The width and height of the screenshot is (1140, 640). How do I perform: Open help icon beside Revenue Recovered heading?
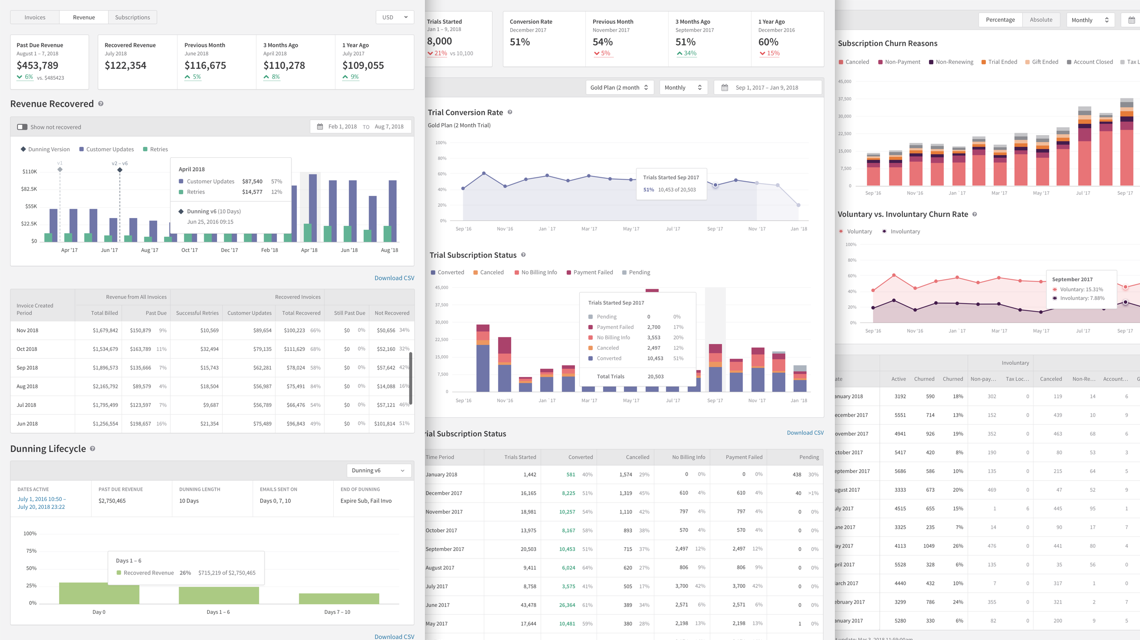click(100, 104)
